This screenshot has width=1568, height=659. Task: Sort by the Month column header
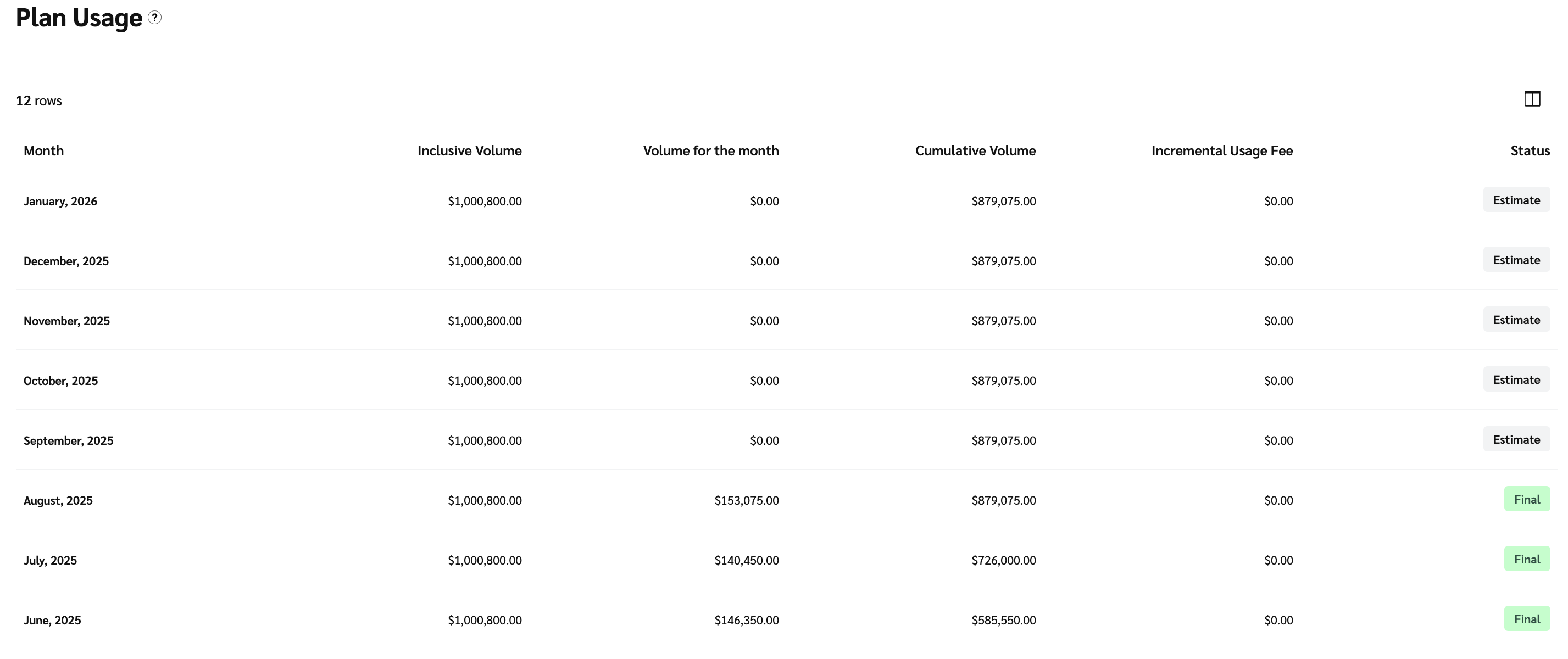click(44, 150)
